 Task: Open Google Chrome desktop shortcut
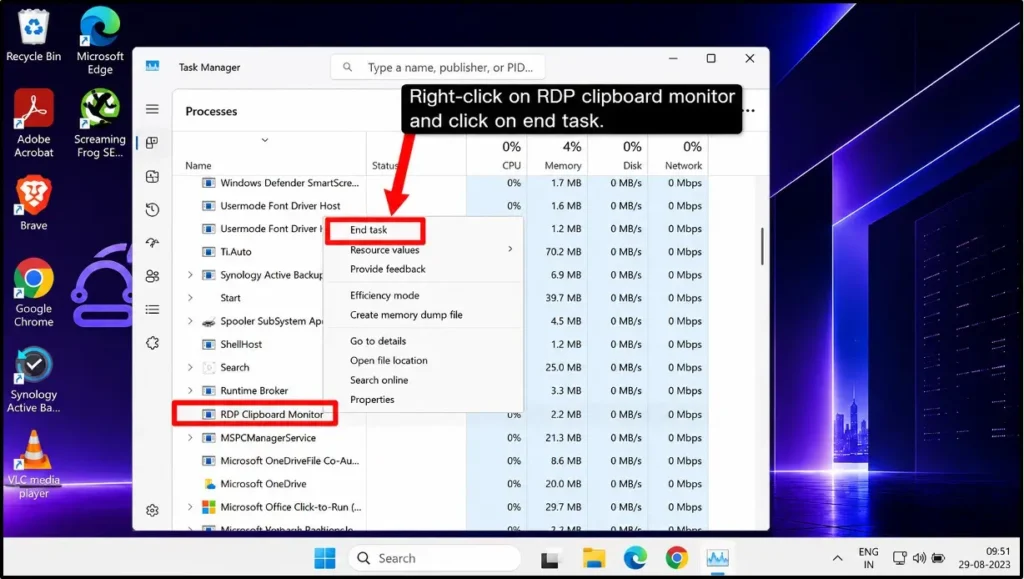tap(34, 292)
